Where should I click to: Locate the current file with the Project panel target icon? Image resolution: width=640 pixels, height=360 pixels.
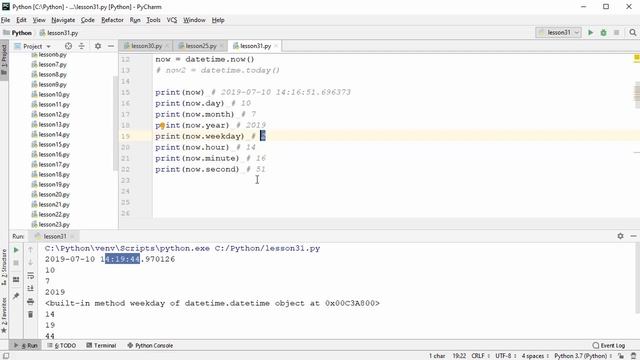pos(68,46)
